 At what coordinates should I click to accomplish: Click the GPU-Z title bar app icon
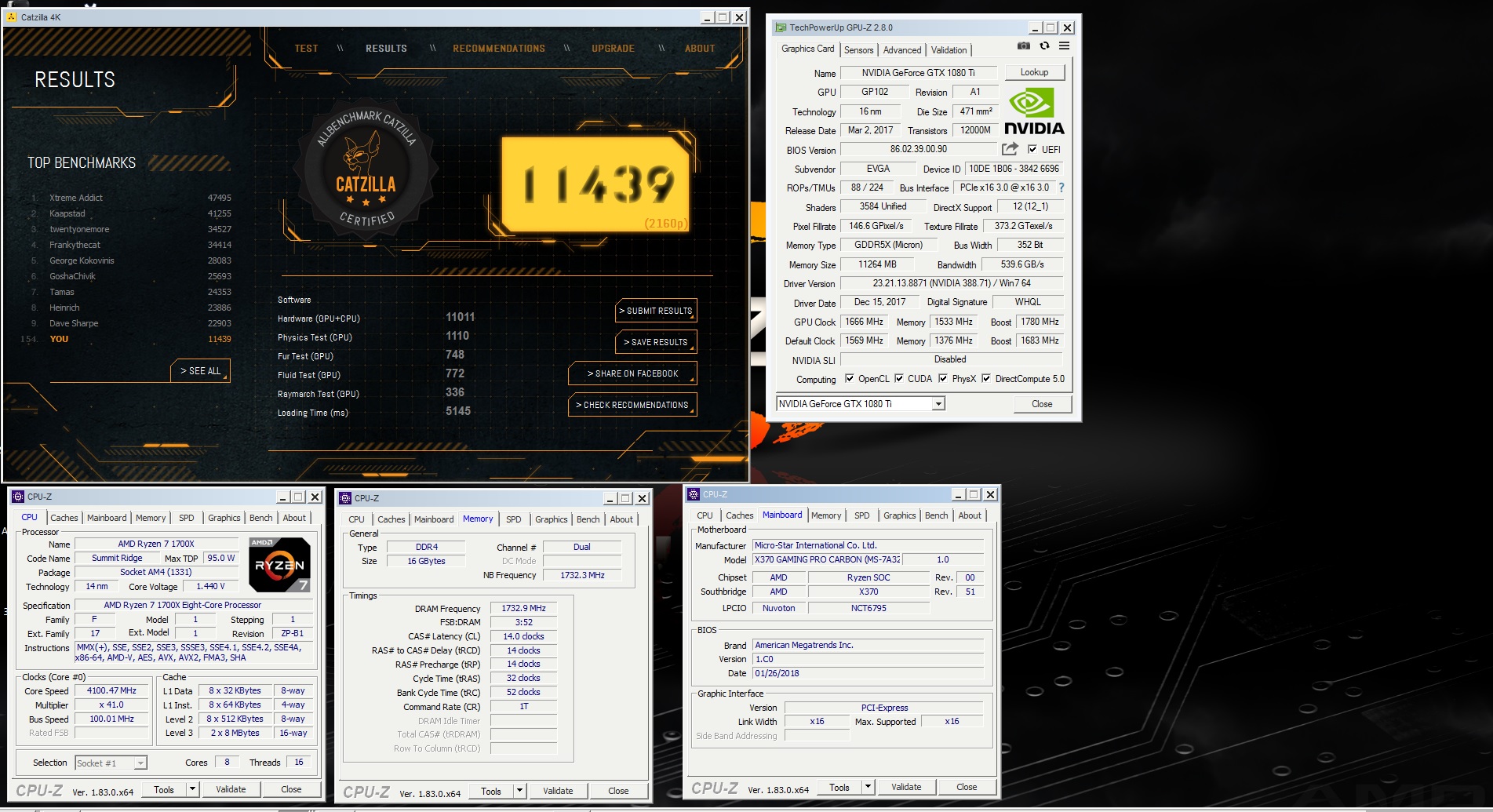click(781, 27)
